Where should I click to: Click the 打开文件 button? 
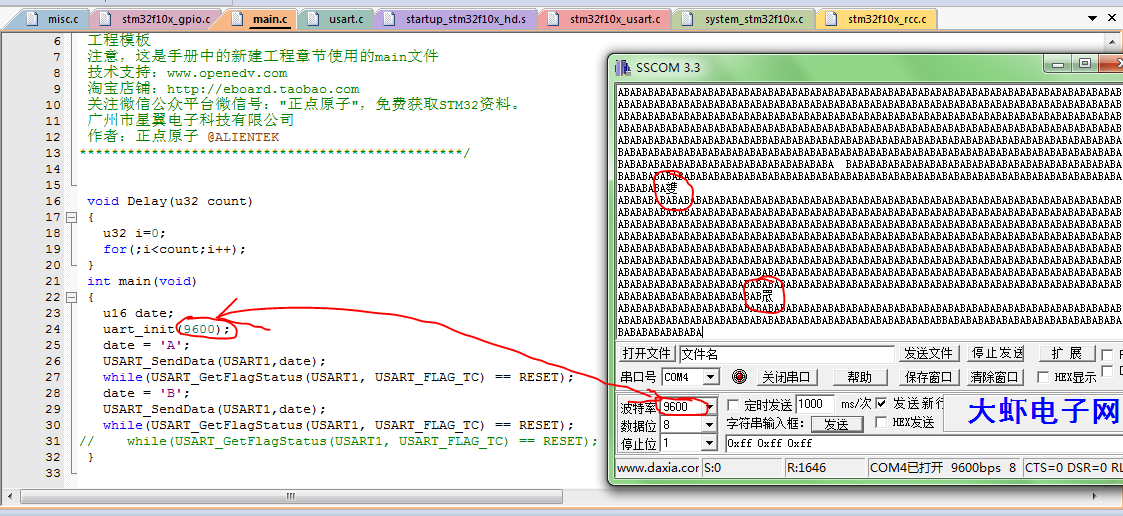647,353
